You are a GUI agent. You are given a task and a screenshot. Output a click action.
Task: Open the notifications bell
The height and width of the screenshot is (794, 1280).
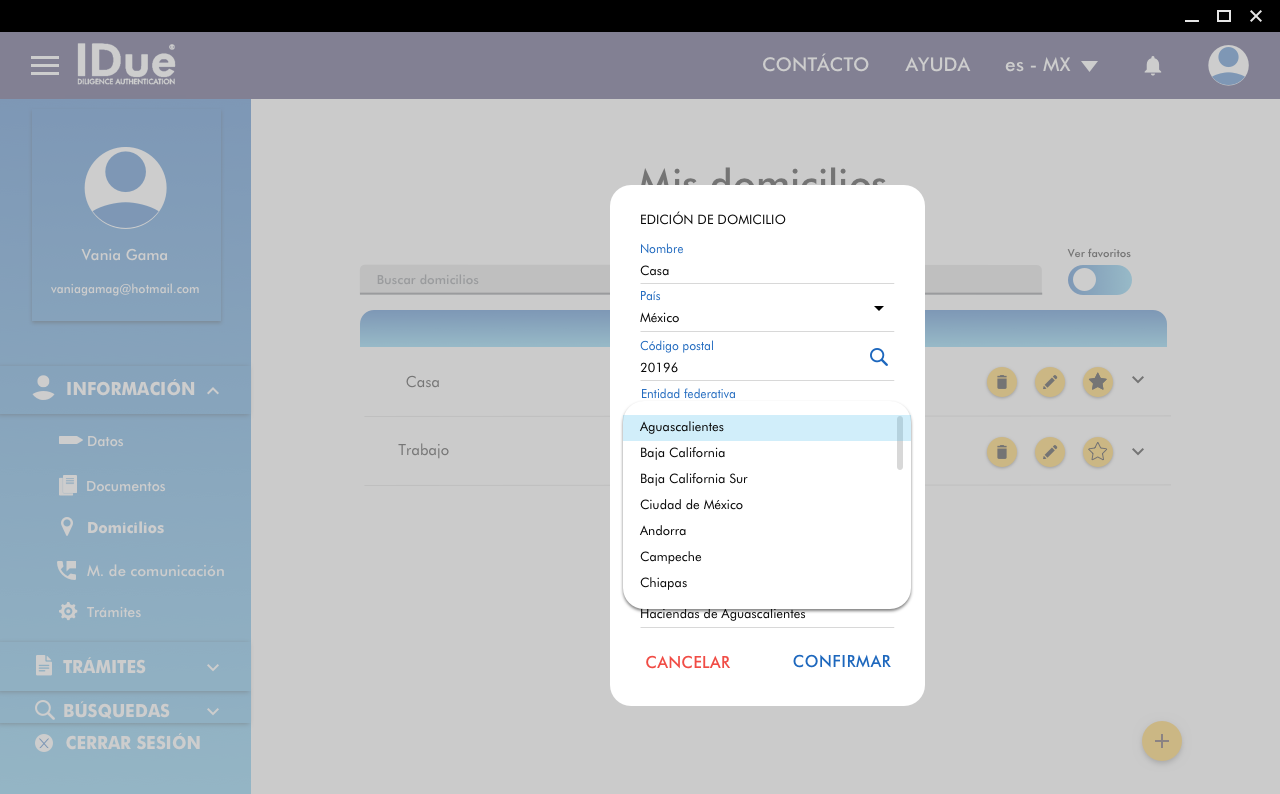click(x=1152, y=66)
